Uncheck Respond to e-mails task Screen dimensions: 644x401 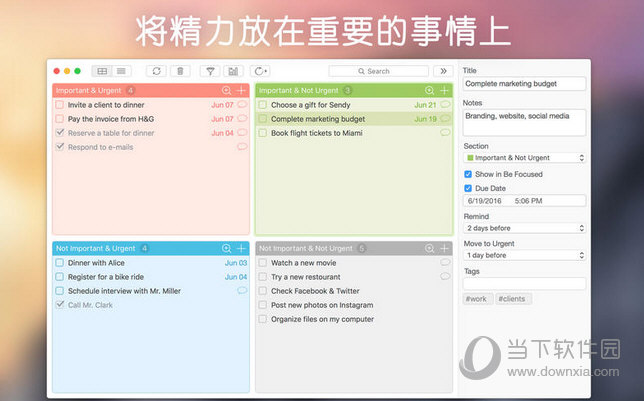(x=60, y=147)
